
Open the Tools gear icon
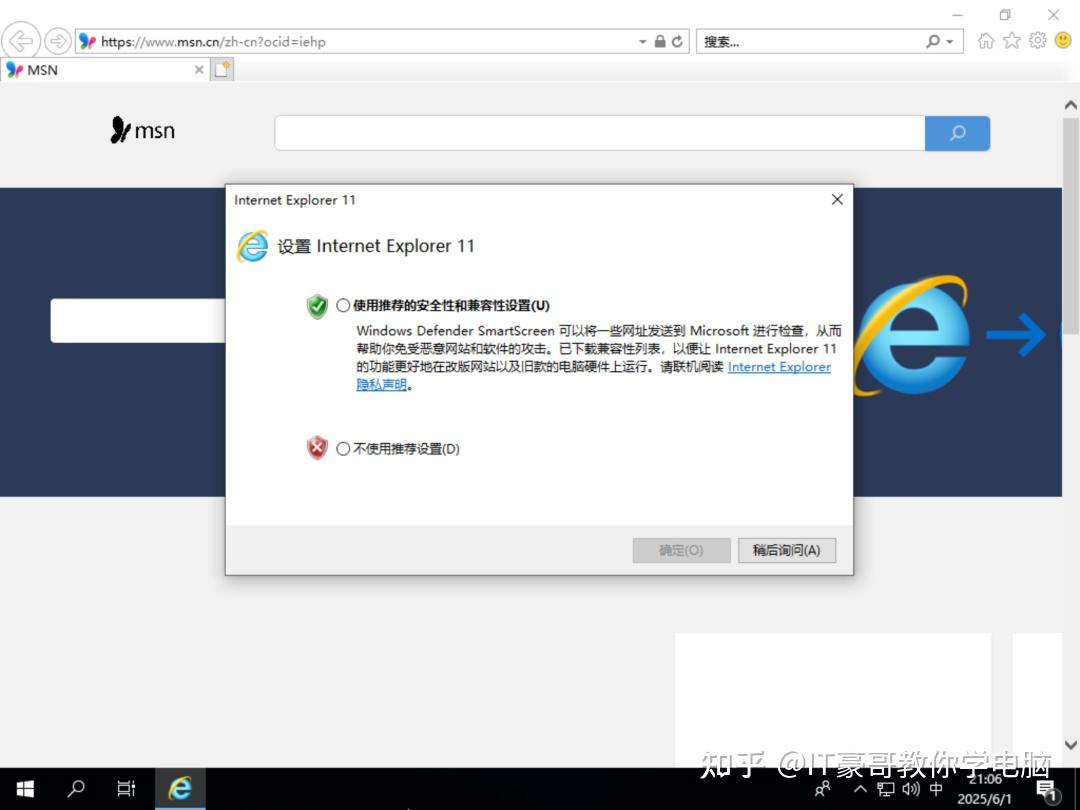pyautogui.click(x=1038, y=40)
